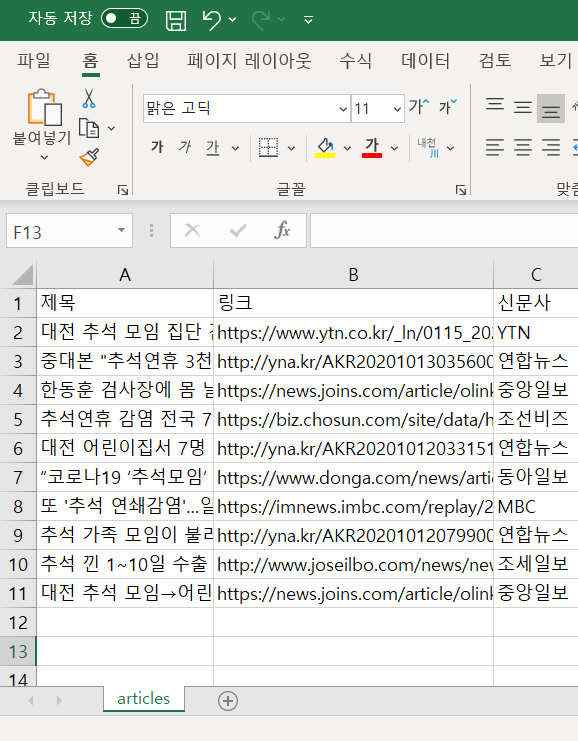
Task: Click the YTN cell in column C
Action: point(535,333)
